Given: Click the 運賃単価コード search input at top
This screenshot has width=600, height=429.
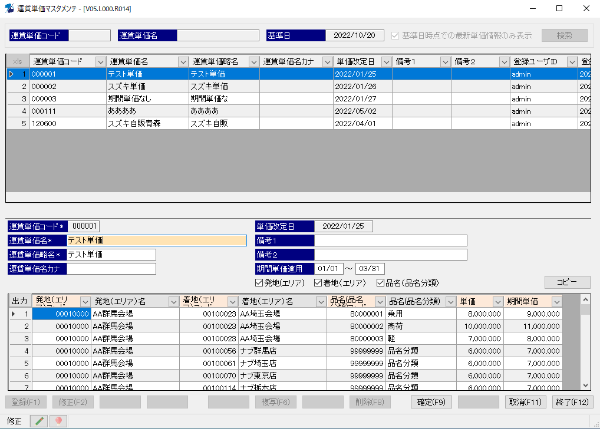Looking at the screenshot, I should (90, 36).
